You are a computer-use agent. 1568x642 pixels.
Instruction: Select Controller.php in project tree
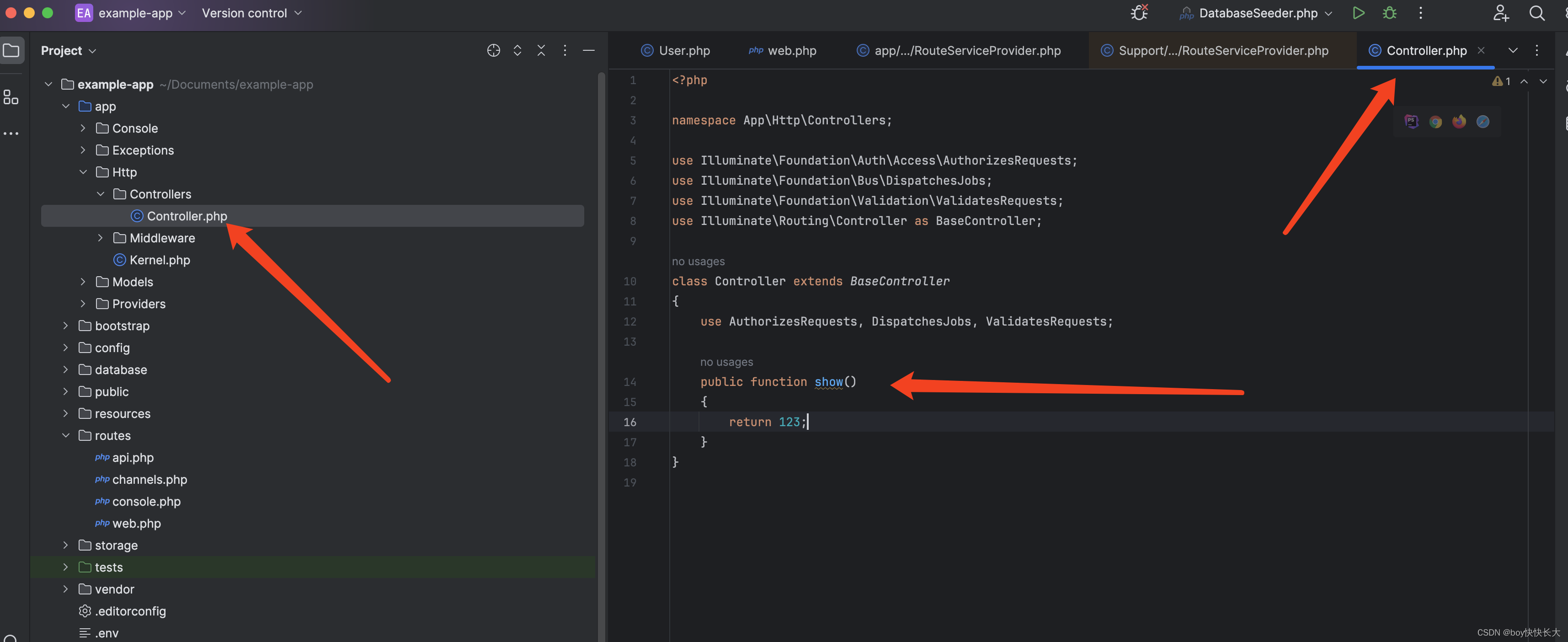312,216
